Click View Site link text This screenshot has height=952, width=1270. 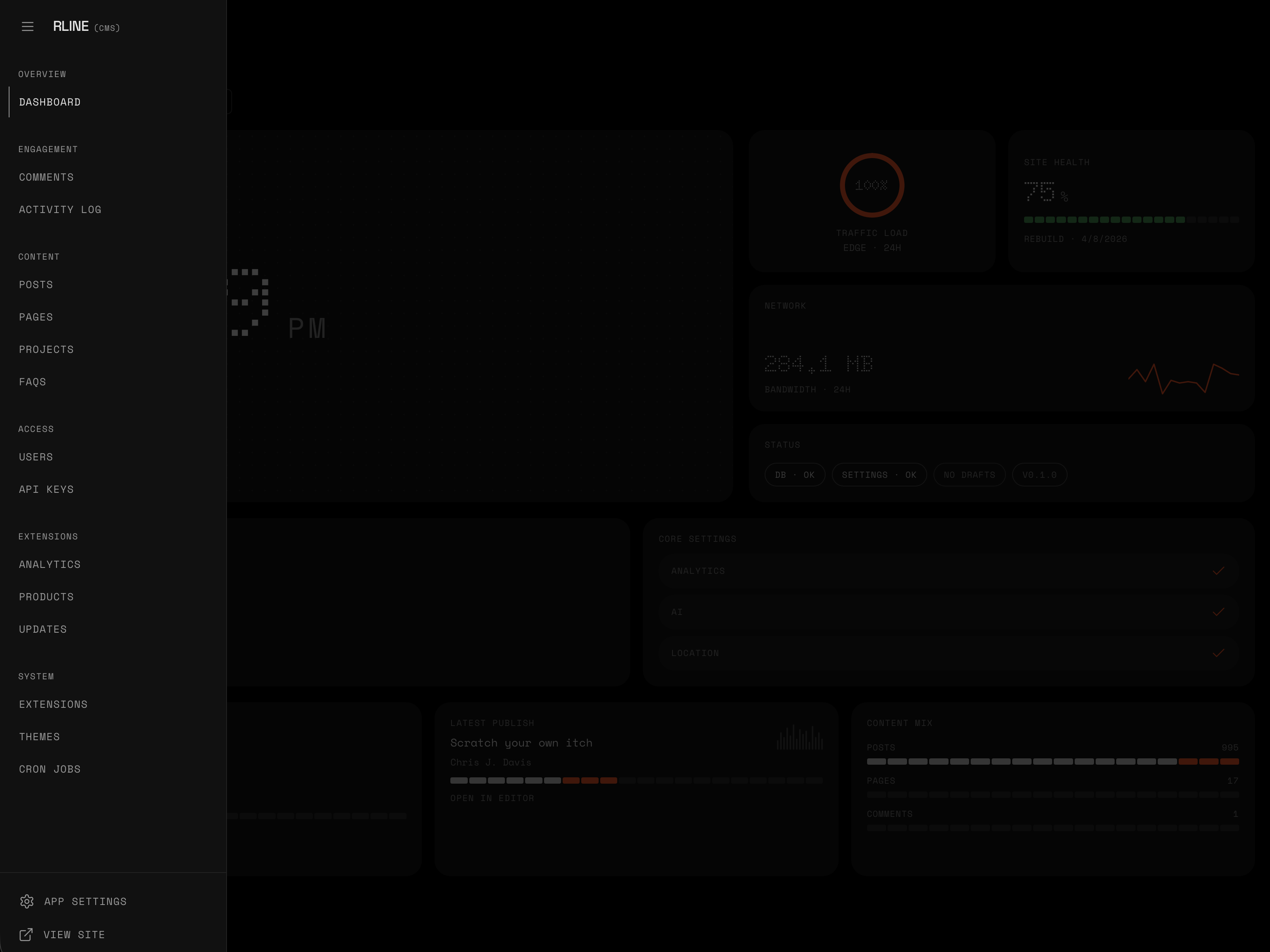[x=75, y=935]
